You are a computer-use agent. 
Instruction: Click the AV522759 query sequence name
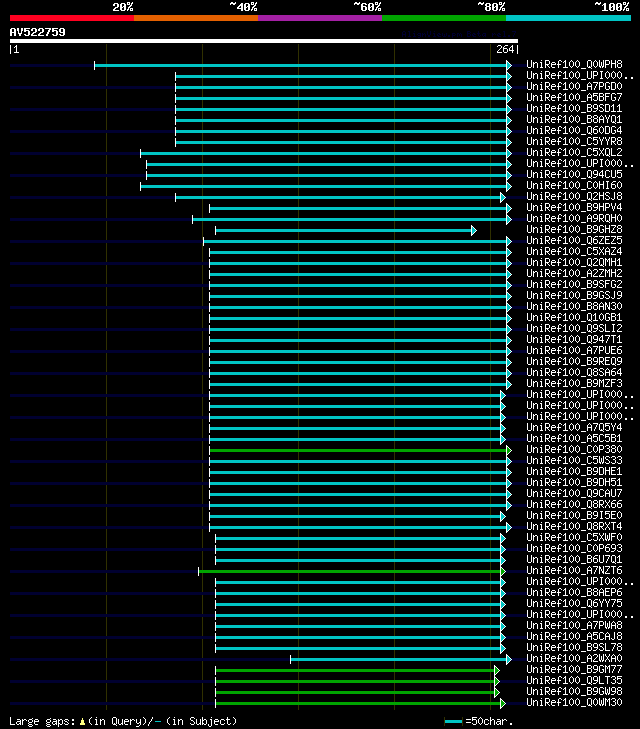coord(38,32)
